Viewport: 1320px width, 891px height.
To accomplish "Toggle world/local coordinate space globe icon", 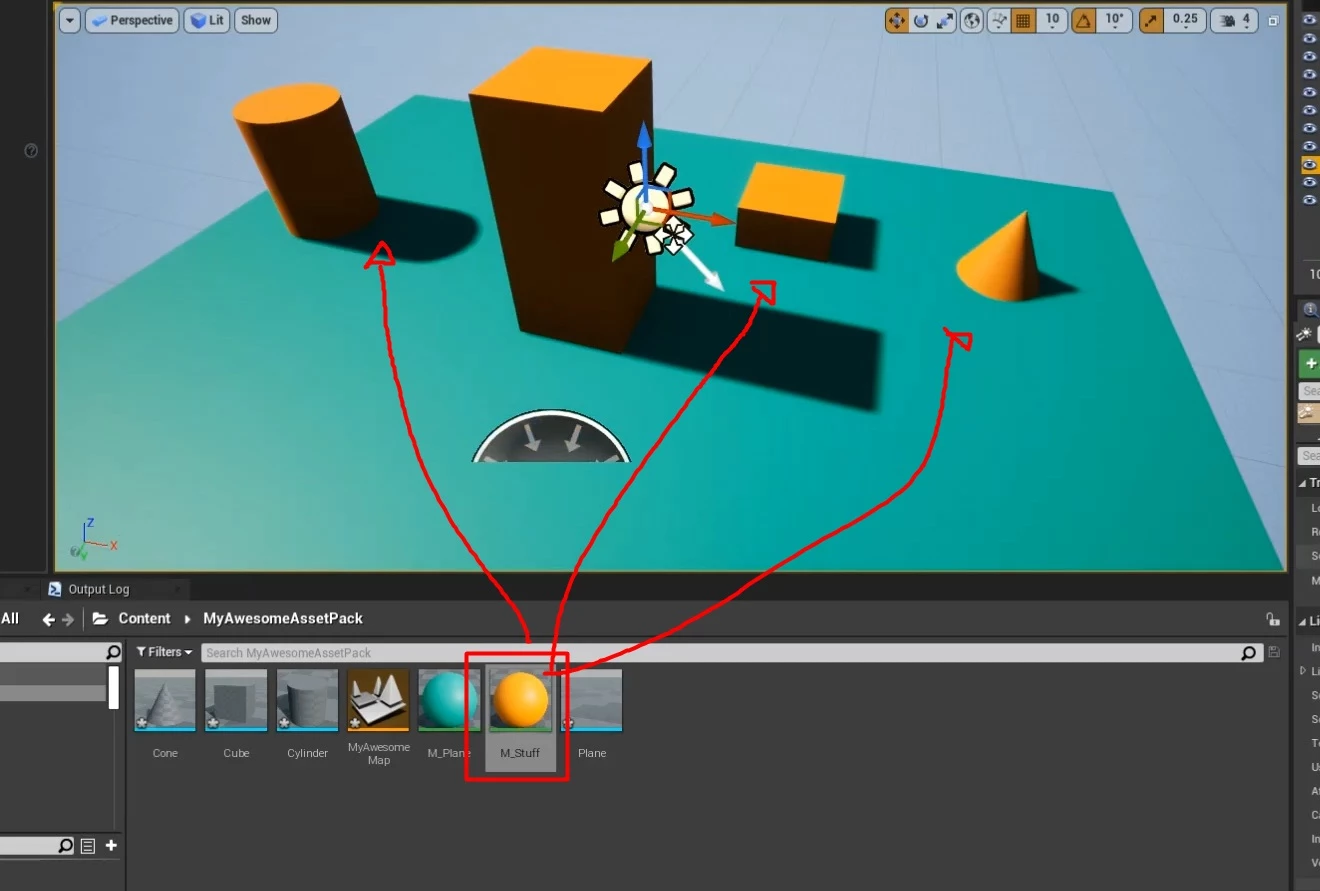I will (x=971, y=20).
